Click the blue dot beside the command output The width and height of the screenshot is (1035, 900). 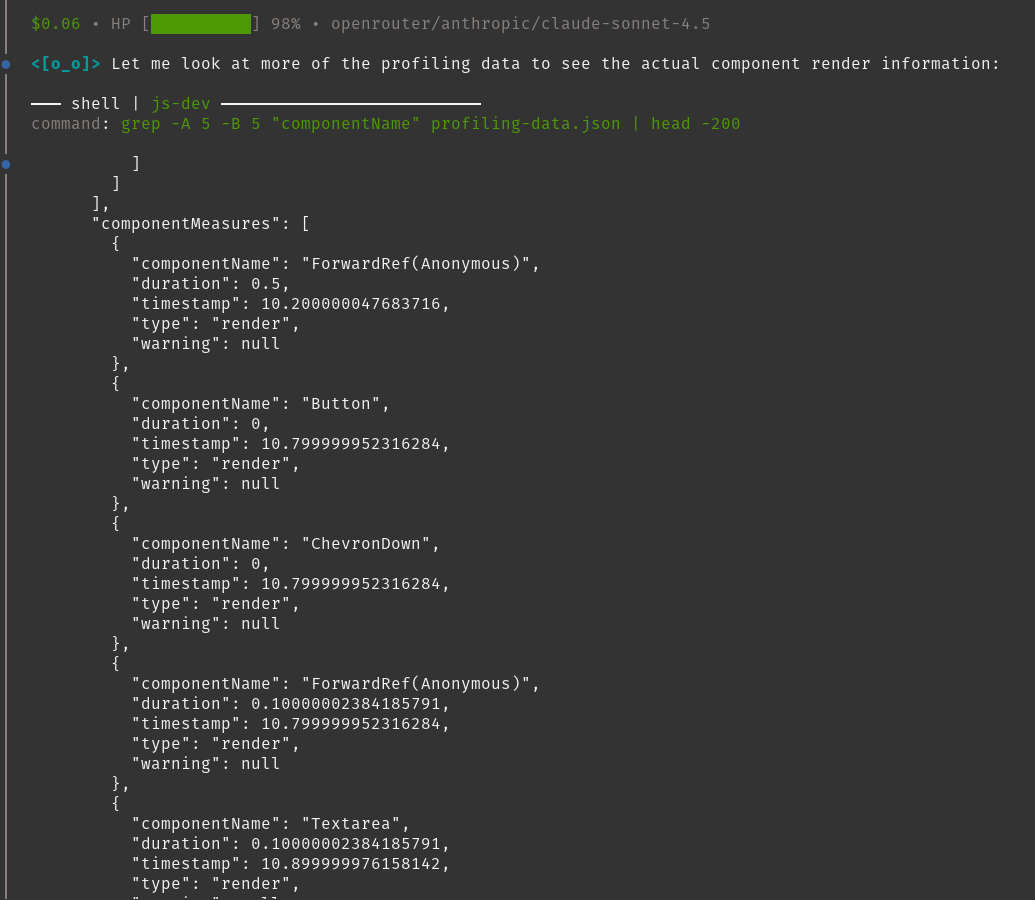click(x=6, y=164)
